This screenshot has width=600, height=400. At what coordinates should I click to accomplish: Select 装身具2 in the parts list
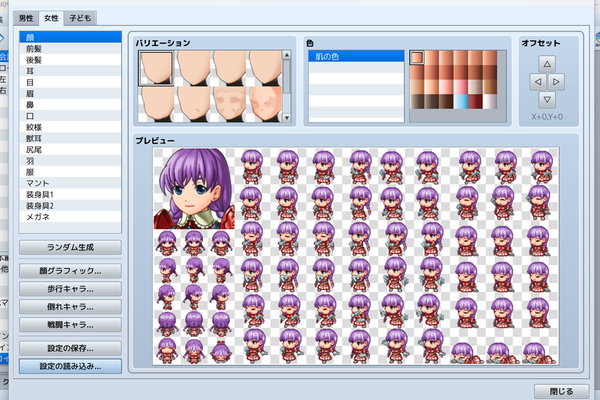click(70, 206)
